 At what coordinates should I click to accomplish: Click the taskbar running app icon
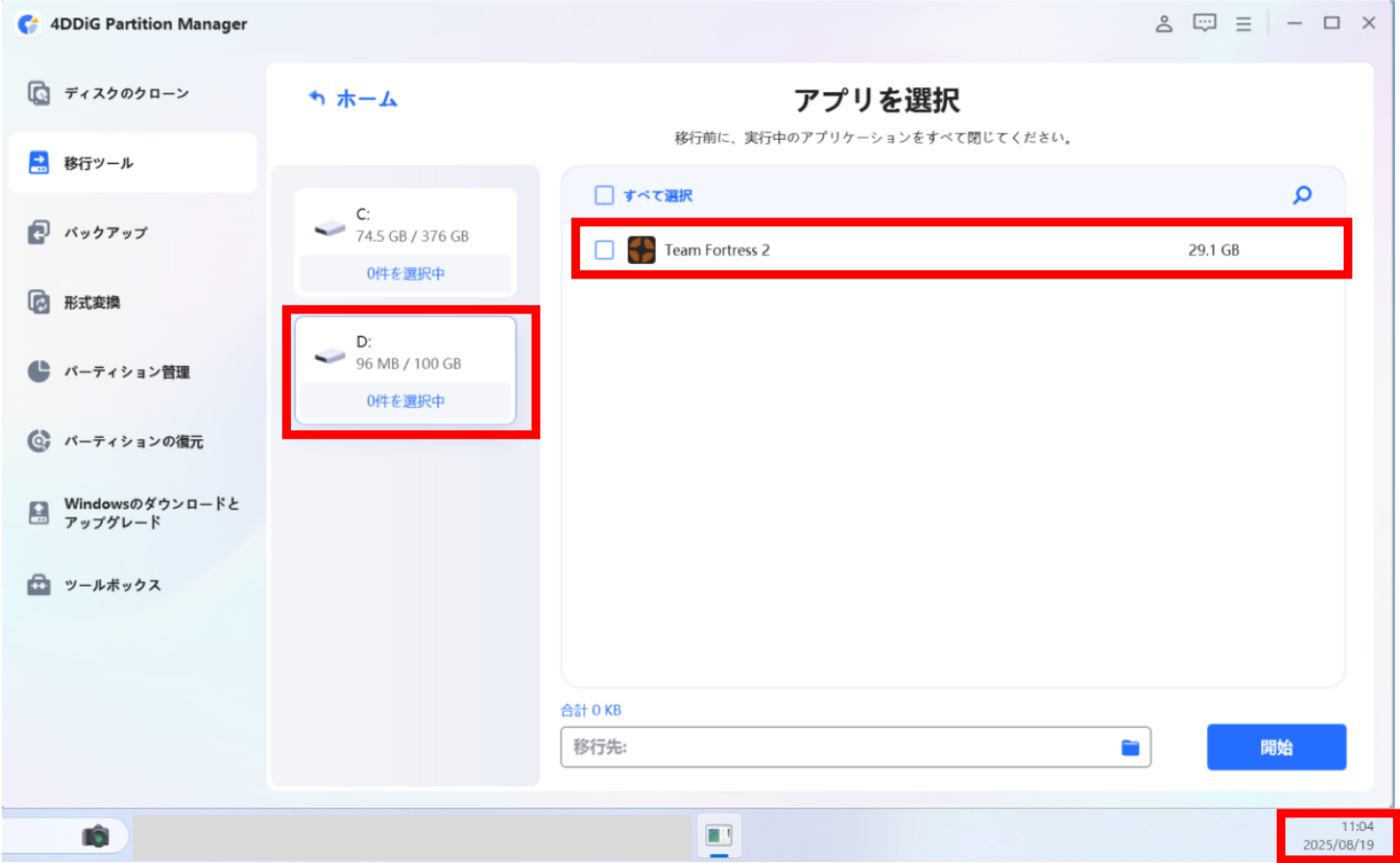[x=719, y=836]
